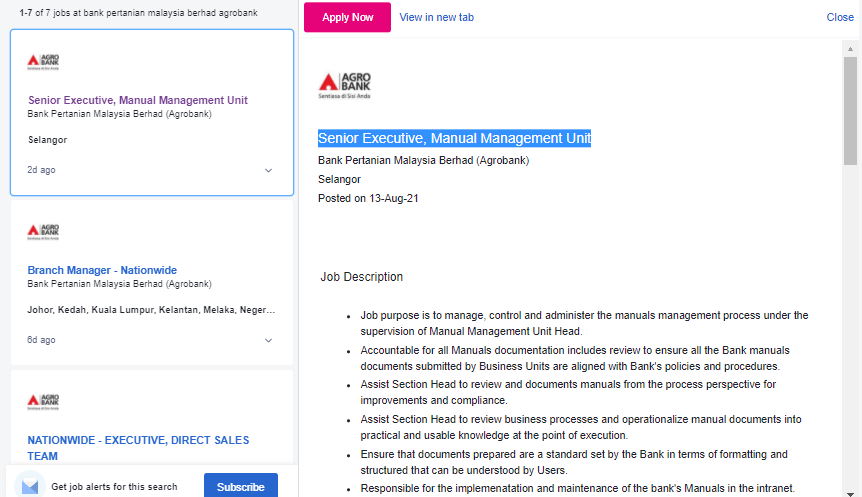Image resolution: width=862 pixels, height=497 pixels.
Task: Click bullet about Manuals in the intranet
Action: click(x=577, y=488)
